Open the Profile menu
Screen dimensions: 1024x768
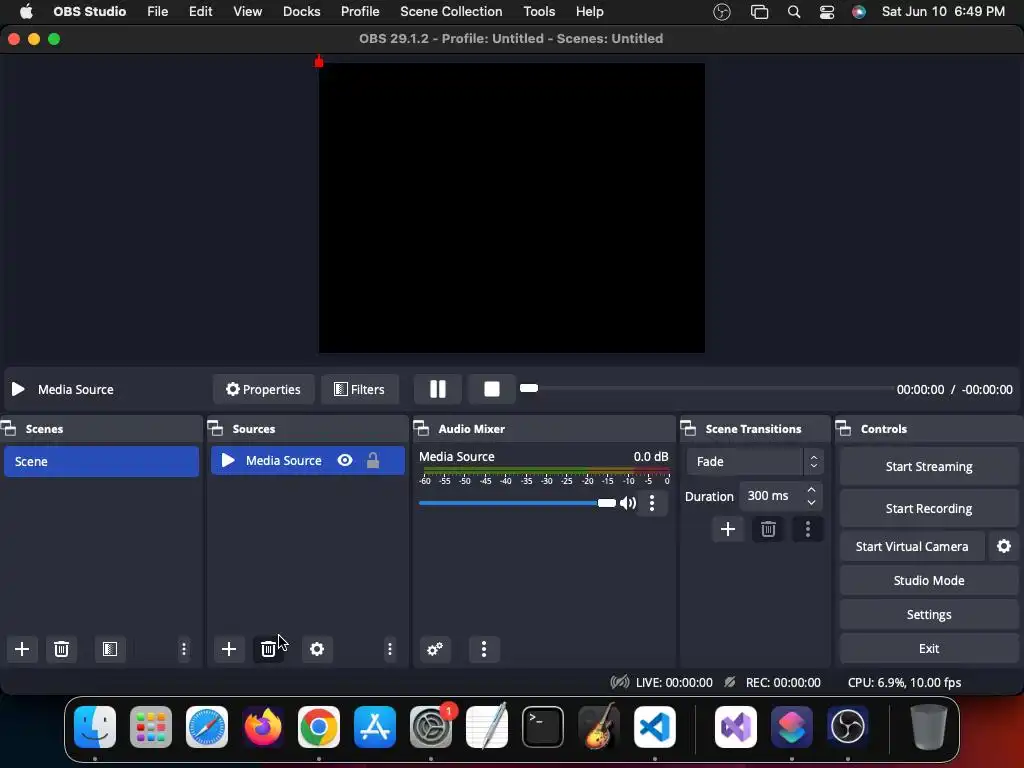[x=360, y=12]
